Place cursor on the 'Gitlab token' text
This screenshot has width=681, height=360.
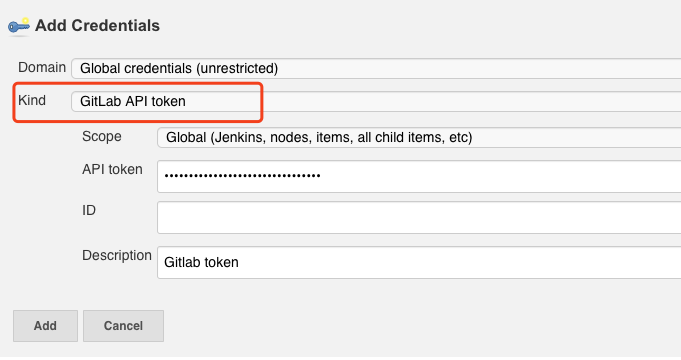point(201,262)
